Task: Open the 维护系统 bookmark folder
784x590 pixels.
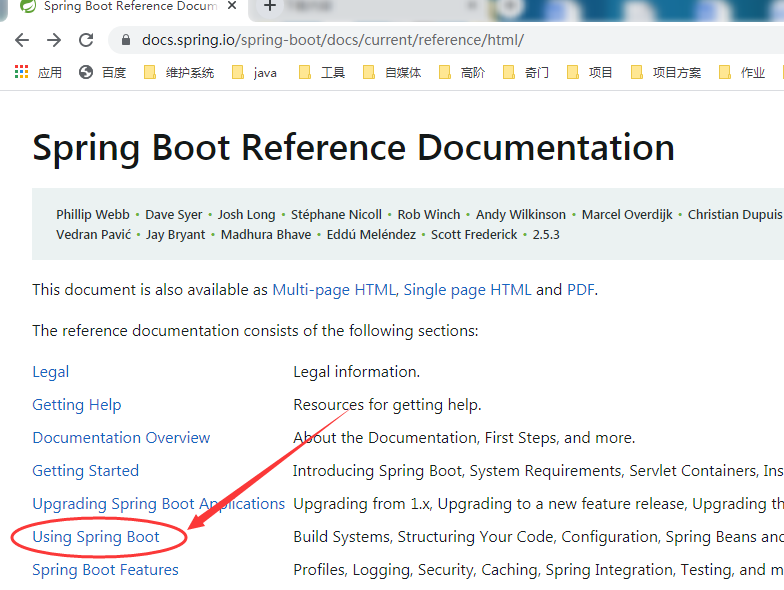Action: 179,72
